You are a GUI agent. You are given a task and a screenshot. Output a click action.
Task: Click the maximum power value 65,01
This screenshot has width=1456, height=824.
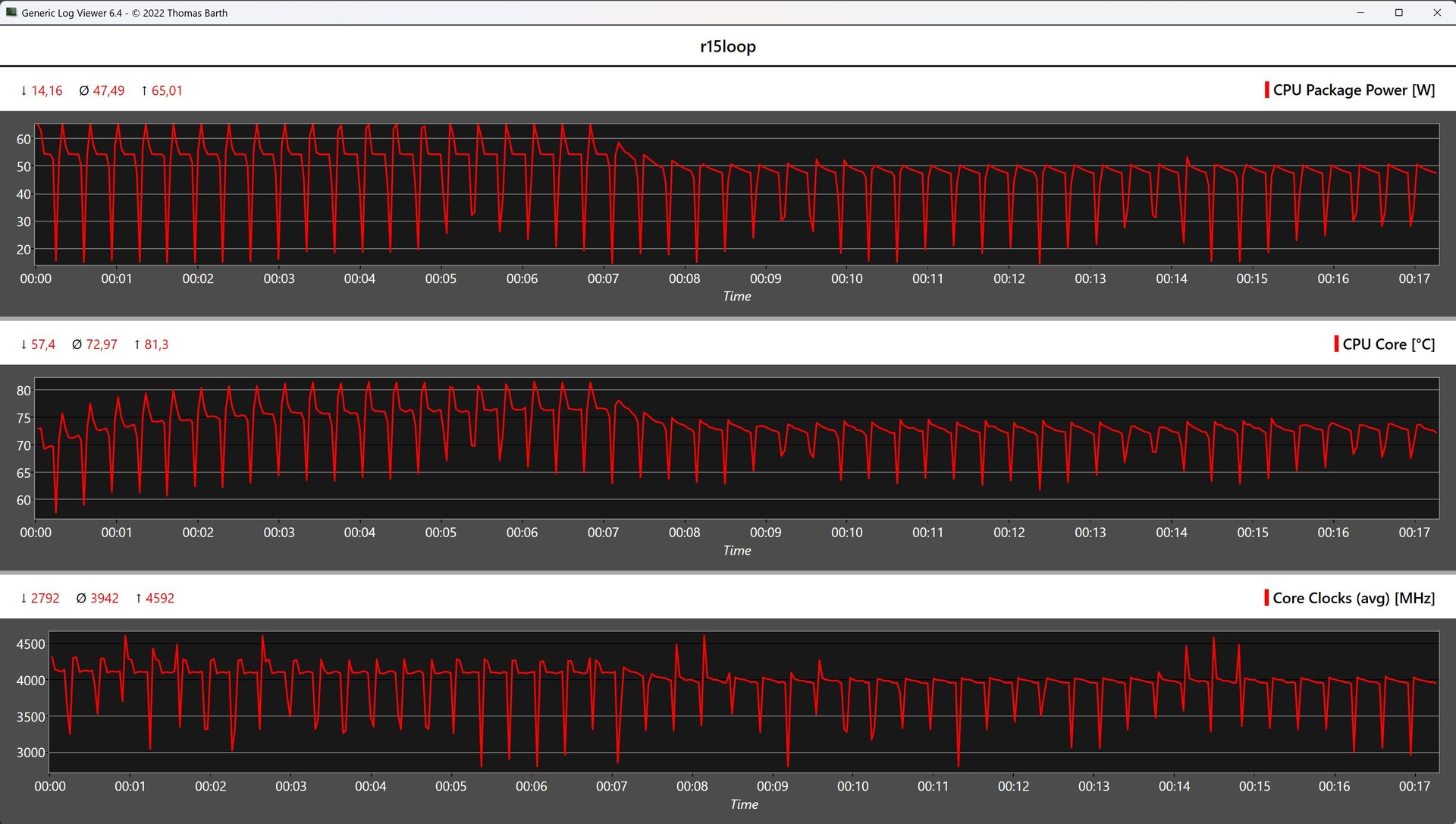pos(167,90)
